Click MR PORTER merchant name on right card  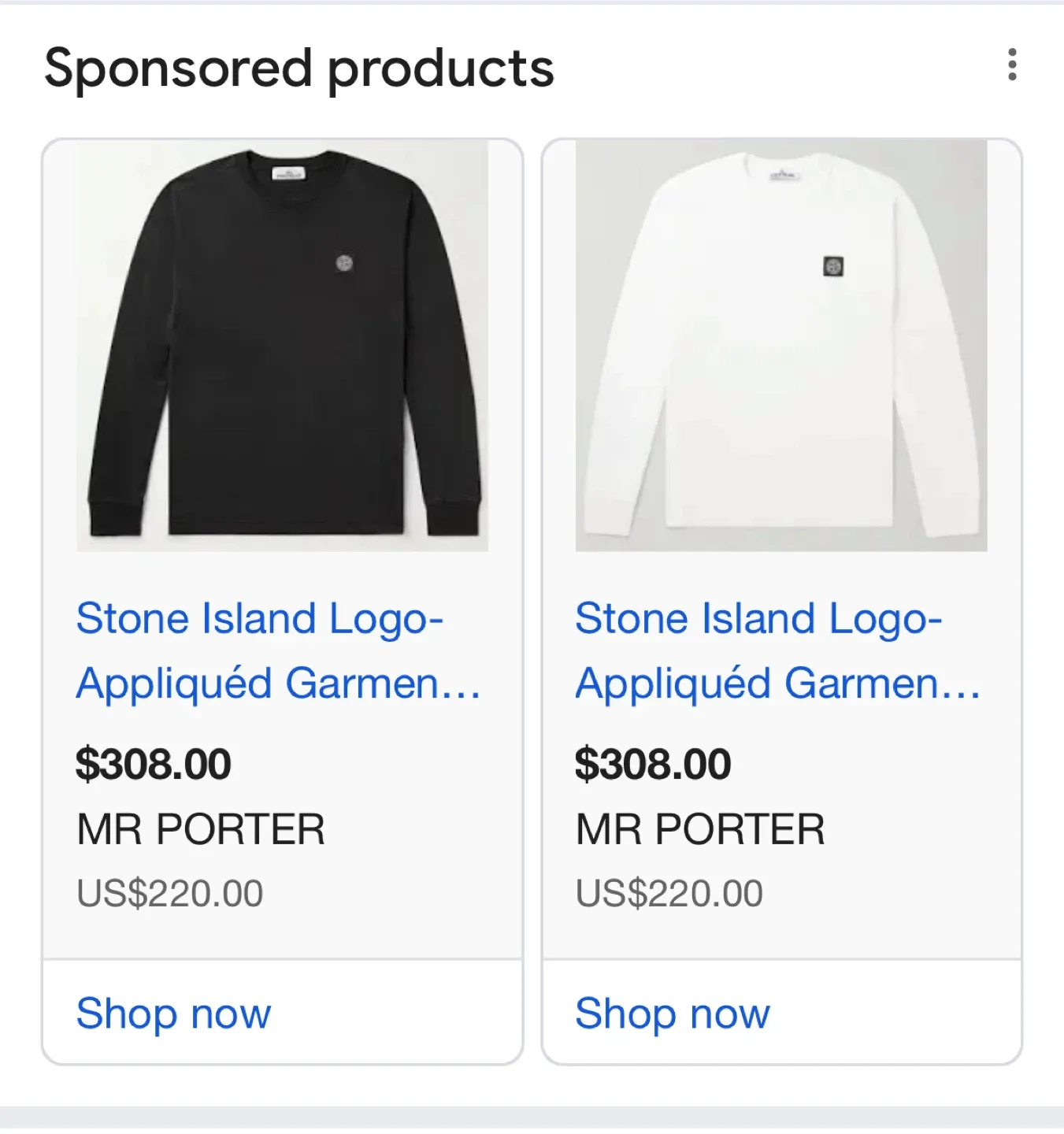(700, 828)
